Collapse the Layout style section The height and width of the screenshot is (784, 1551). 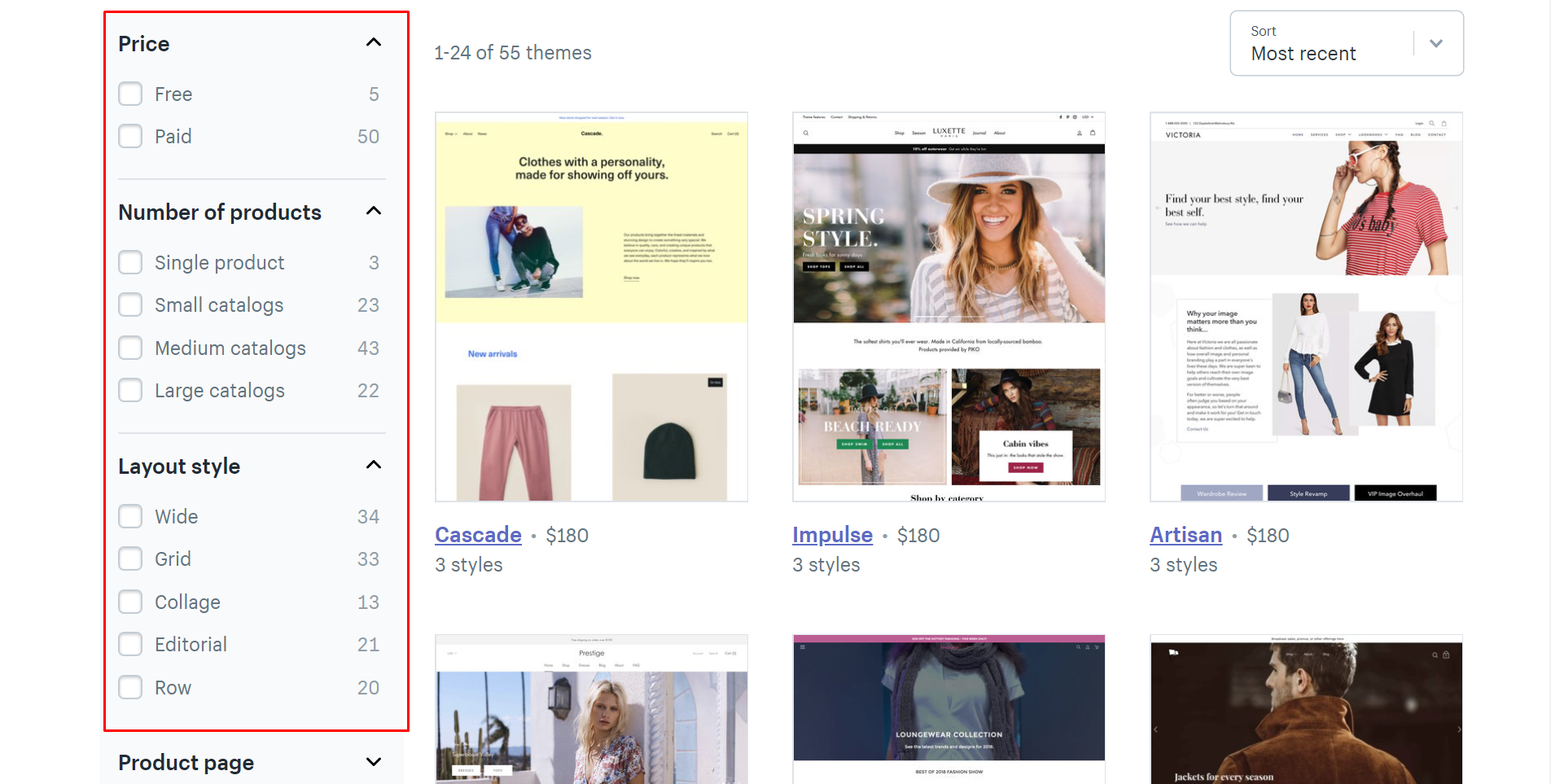374,465
